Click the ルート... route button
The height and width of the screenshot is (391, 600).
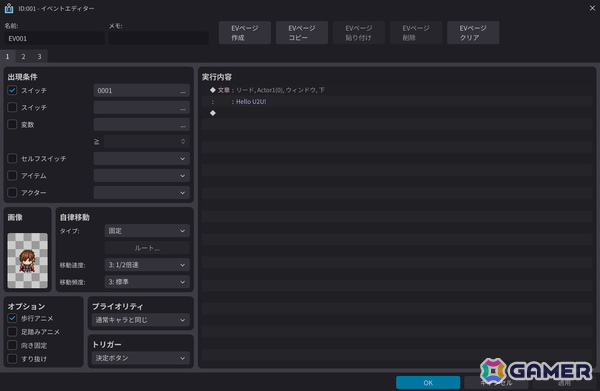click(147, 248)
